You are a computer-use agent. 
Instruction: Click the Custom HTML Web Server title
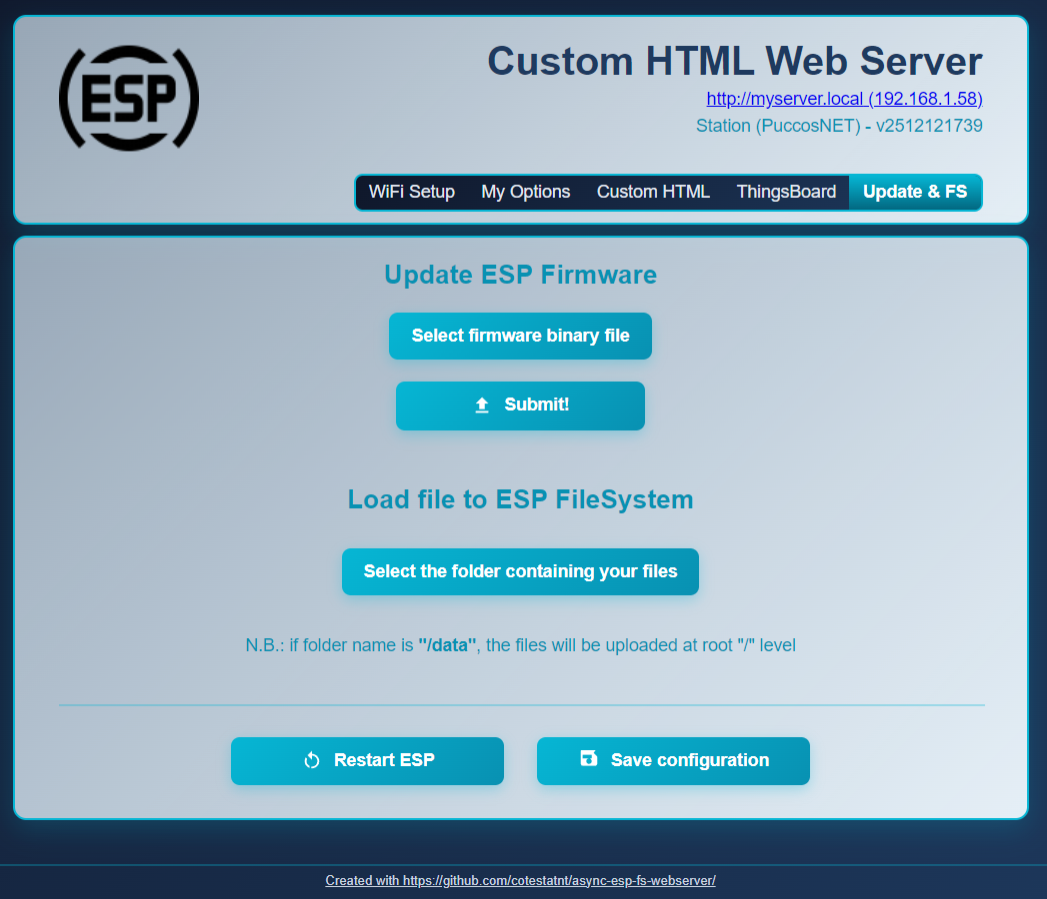pyautogui.click(x=735, y=61)
